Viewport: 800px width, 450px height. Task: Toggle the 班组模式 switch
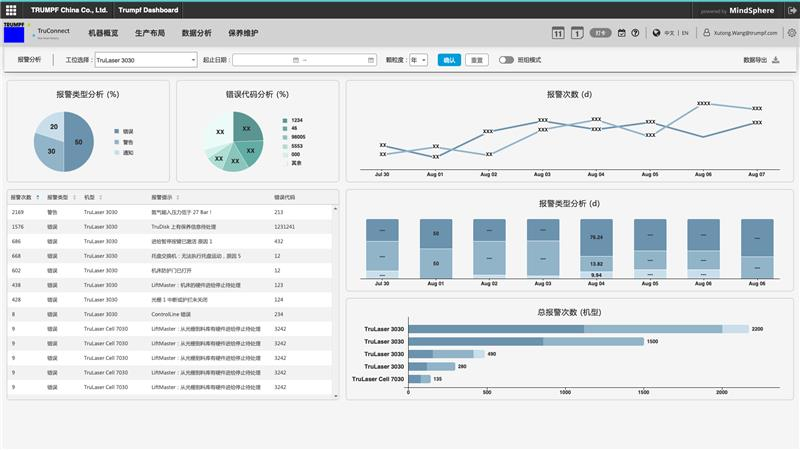[x=506, y=60]
